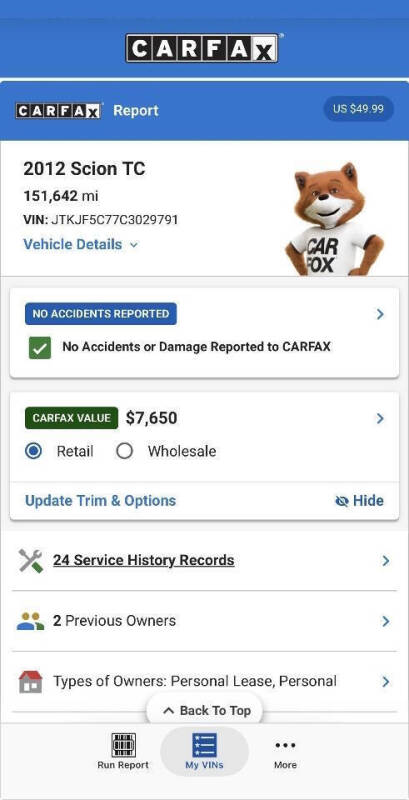The width and height of the screenshot is (409, 800).
Task: Click the small CARFAX Report logo
Action: point(58,111)
